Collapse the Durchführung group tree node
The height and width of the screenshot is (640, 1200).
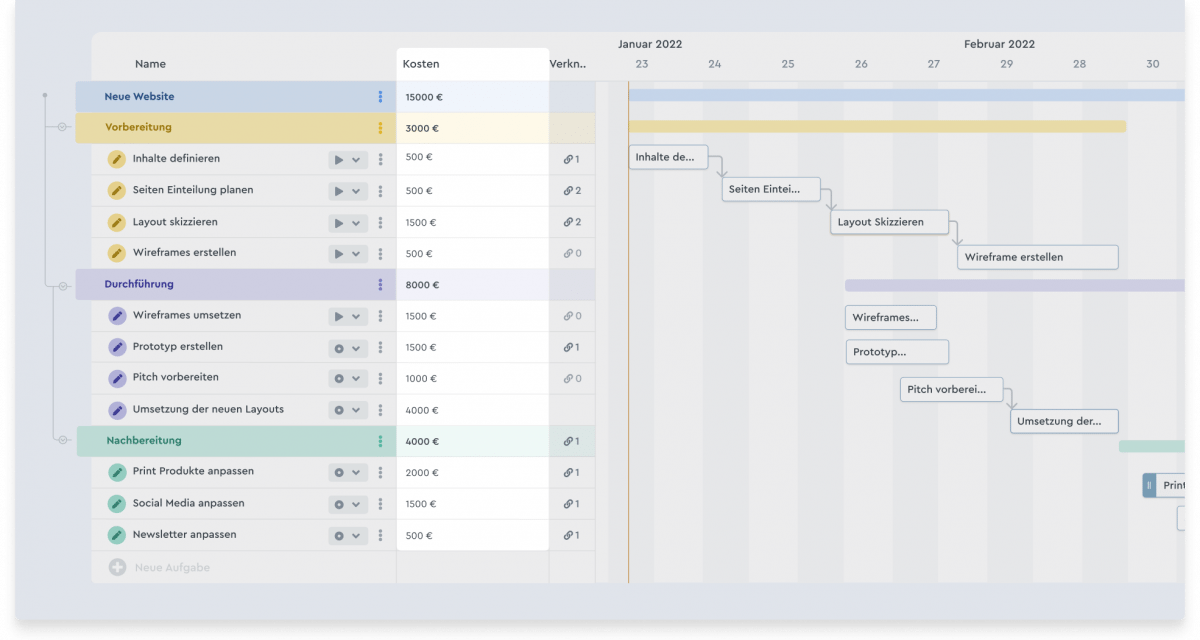(x=63, y=286)
